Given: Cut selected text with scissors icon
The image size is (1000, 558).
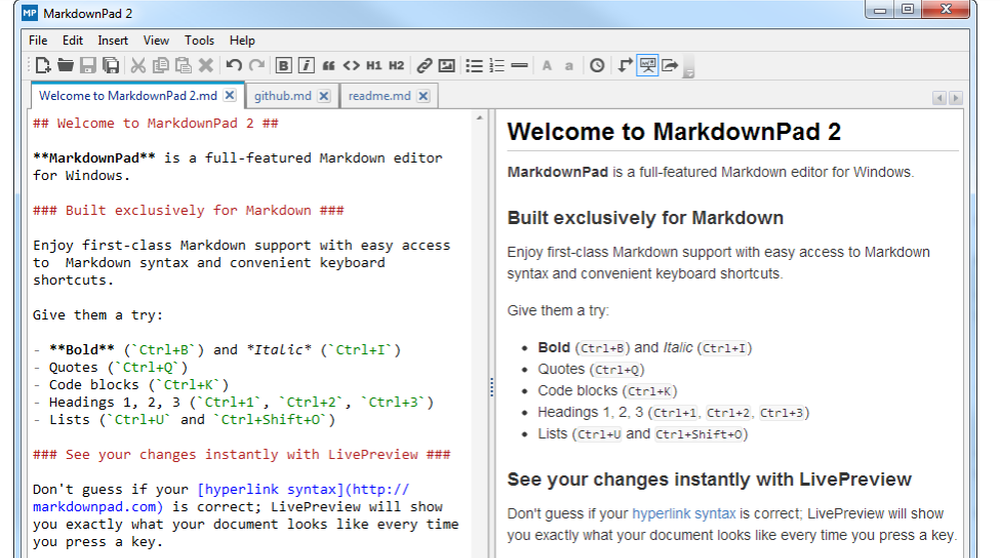Looking at the screenshot, I should pyautogui.click(x=138, y=65).
